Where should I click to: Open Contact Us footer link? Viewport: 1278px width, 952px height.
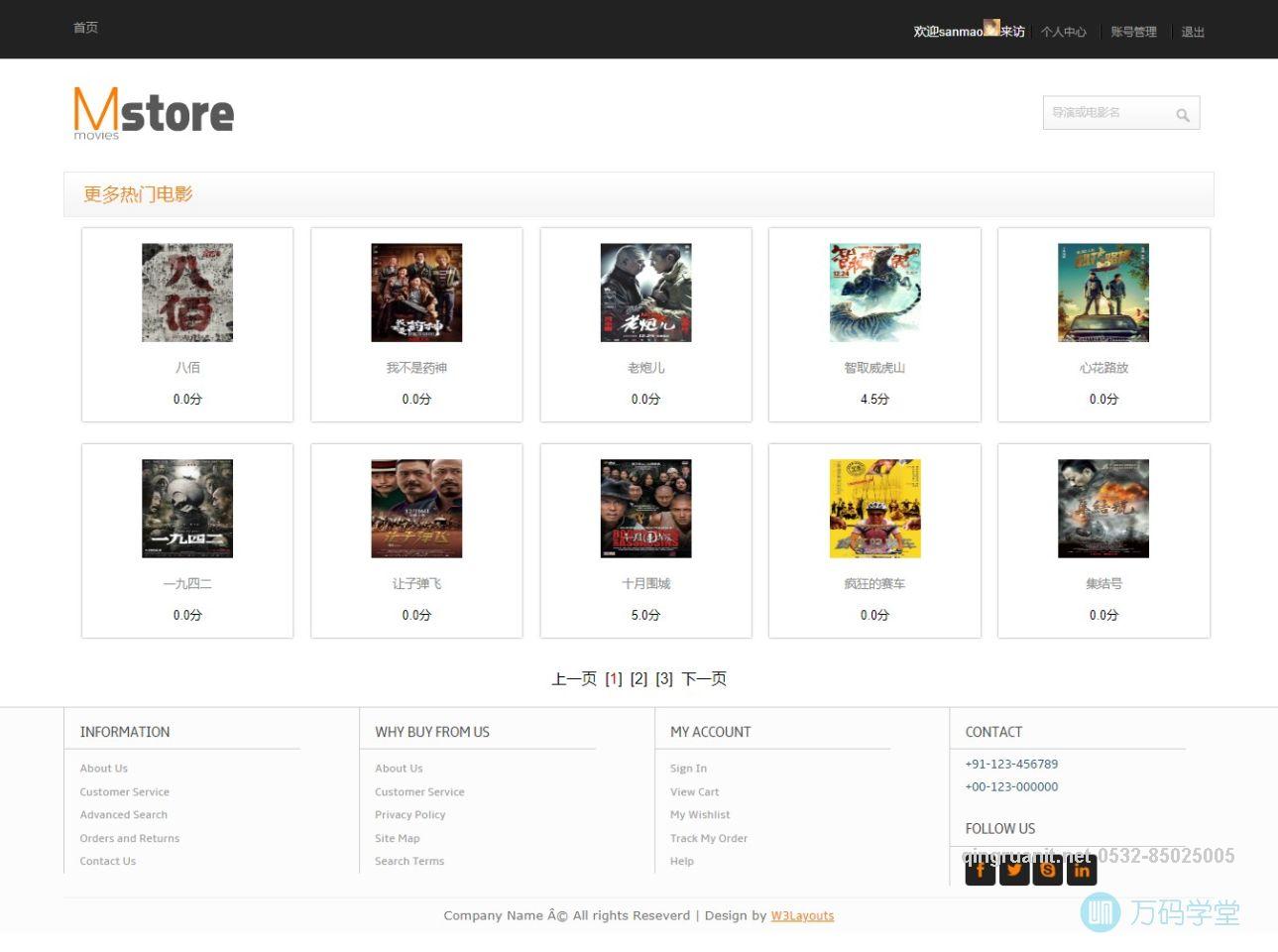click(x=107, y=862)
